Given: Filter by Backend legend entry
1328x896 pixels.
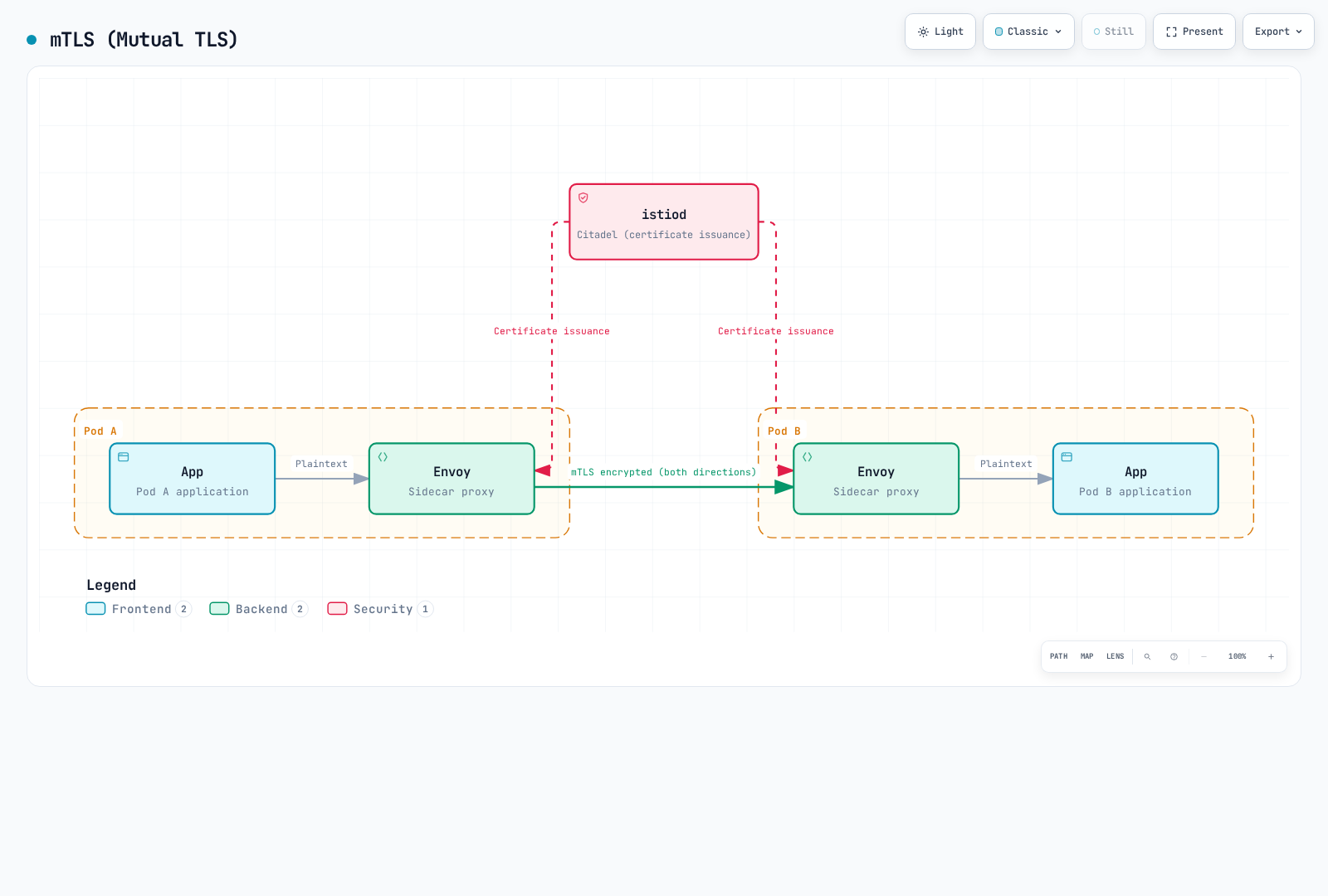Looking at the screenshot, I should point(259,609).
